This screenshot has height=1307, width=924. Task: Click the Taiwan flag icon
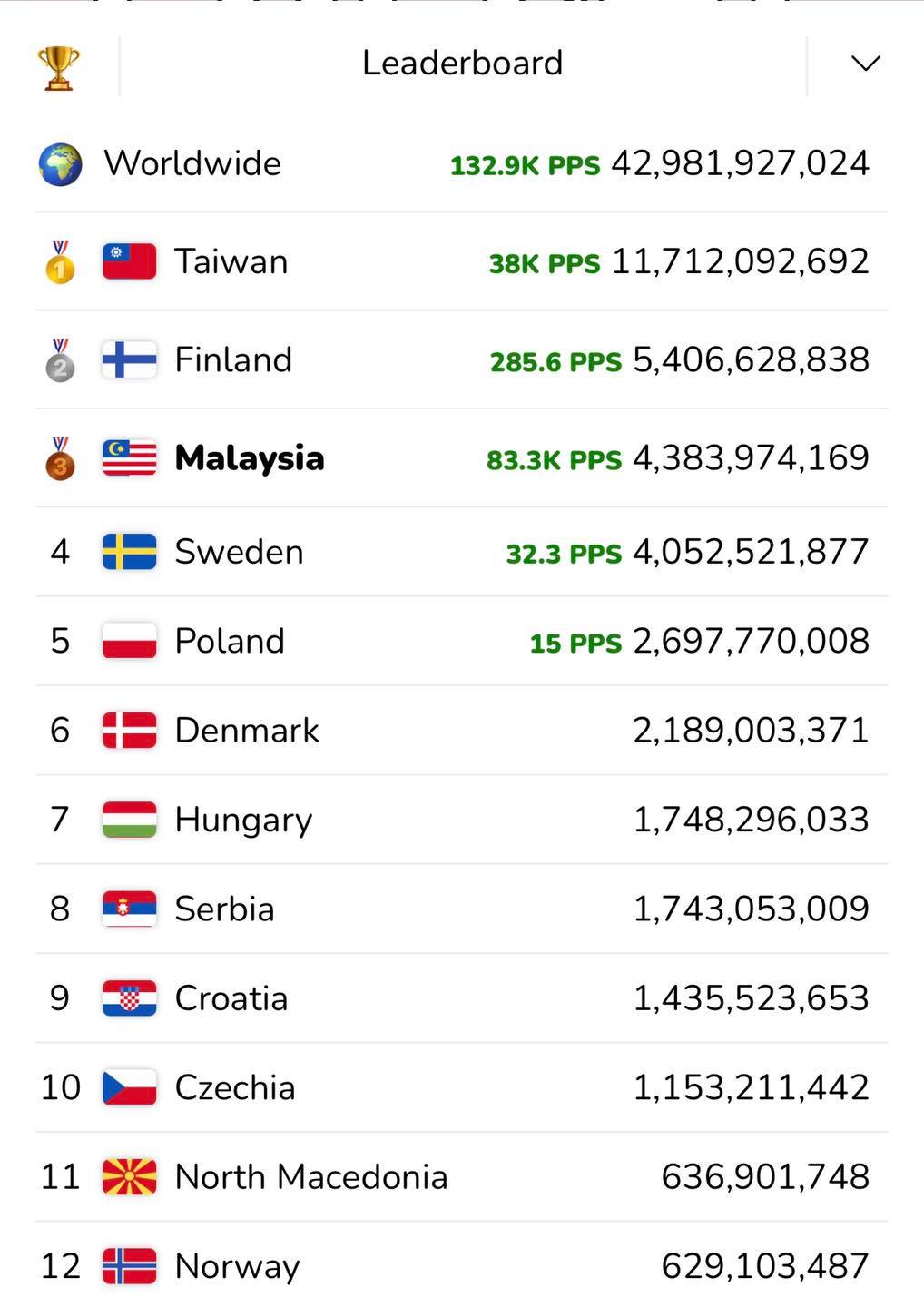[129, 261]
